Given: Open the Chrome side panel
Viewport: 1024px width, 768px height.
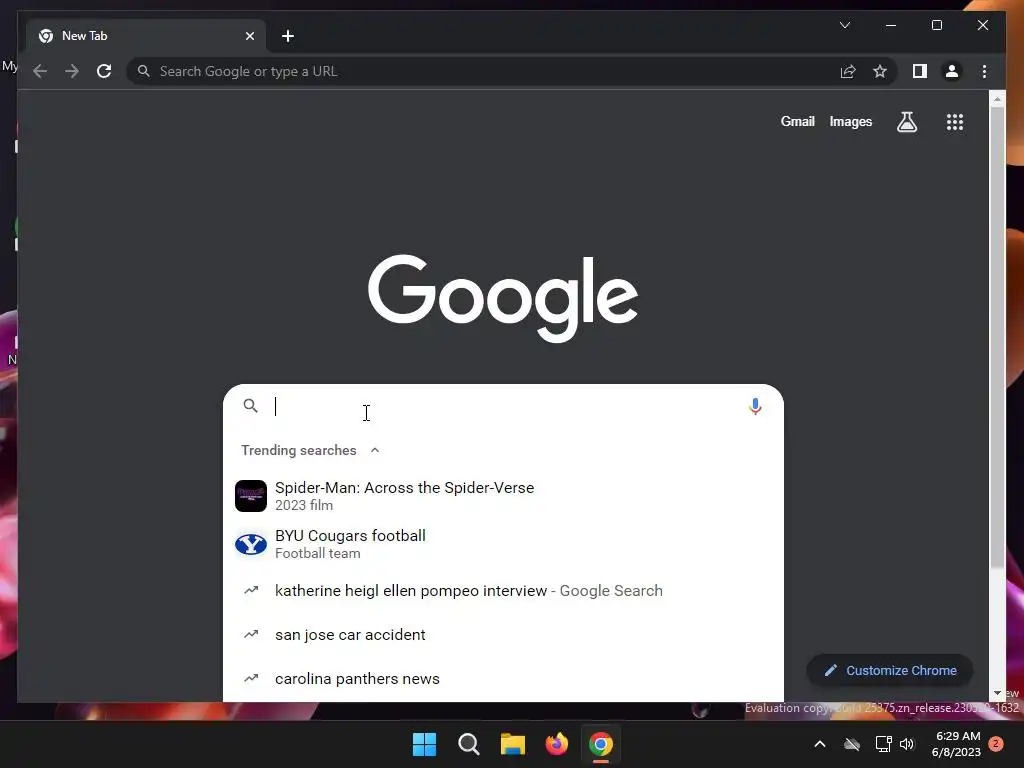Looking at the screenshot, I should [920, 71].
